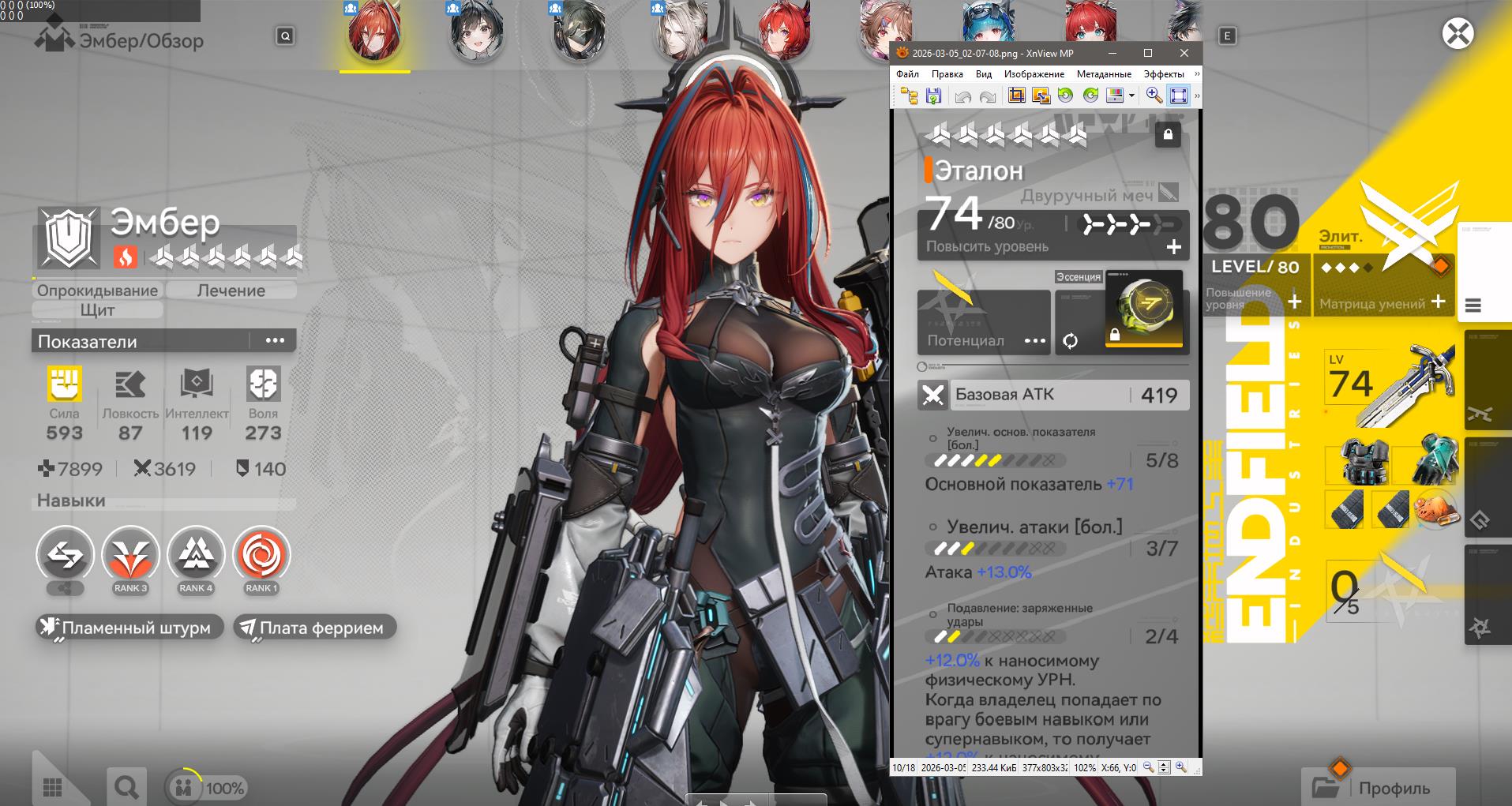This screenshot has width=1512, height=806.
Task: Click the 102% zoom value in status bar
Action: click(x=1084, y=767)
